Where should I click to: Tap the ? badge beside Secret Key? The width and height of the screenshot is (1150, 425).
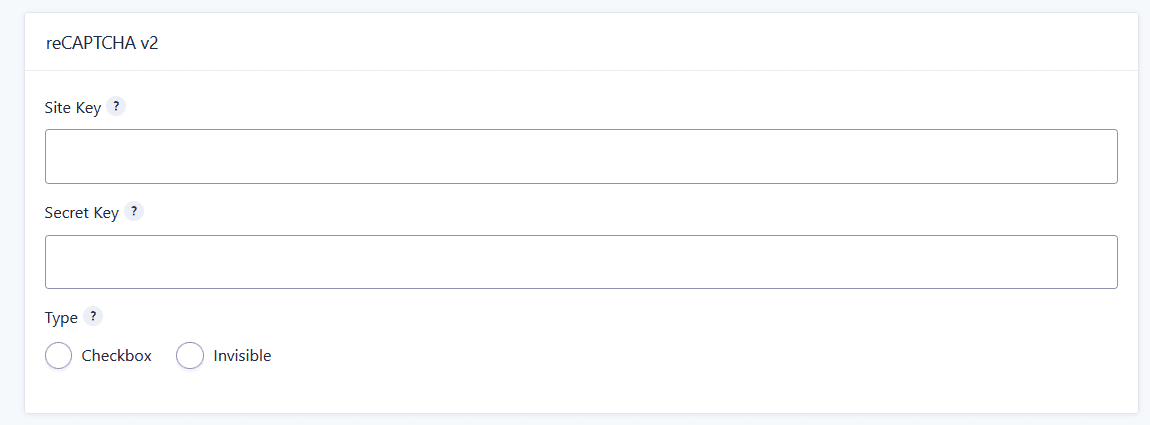pos(133,212)
